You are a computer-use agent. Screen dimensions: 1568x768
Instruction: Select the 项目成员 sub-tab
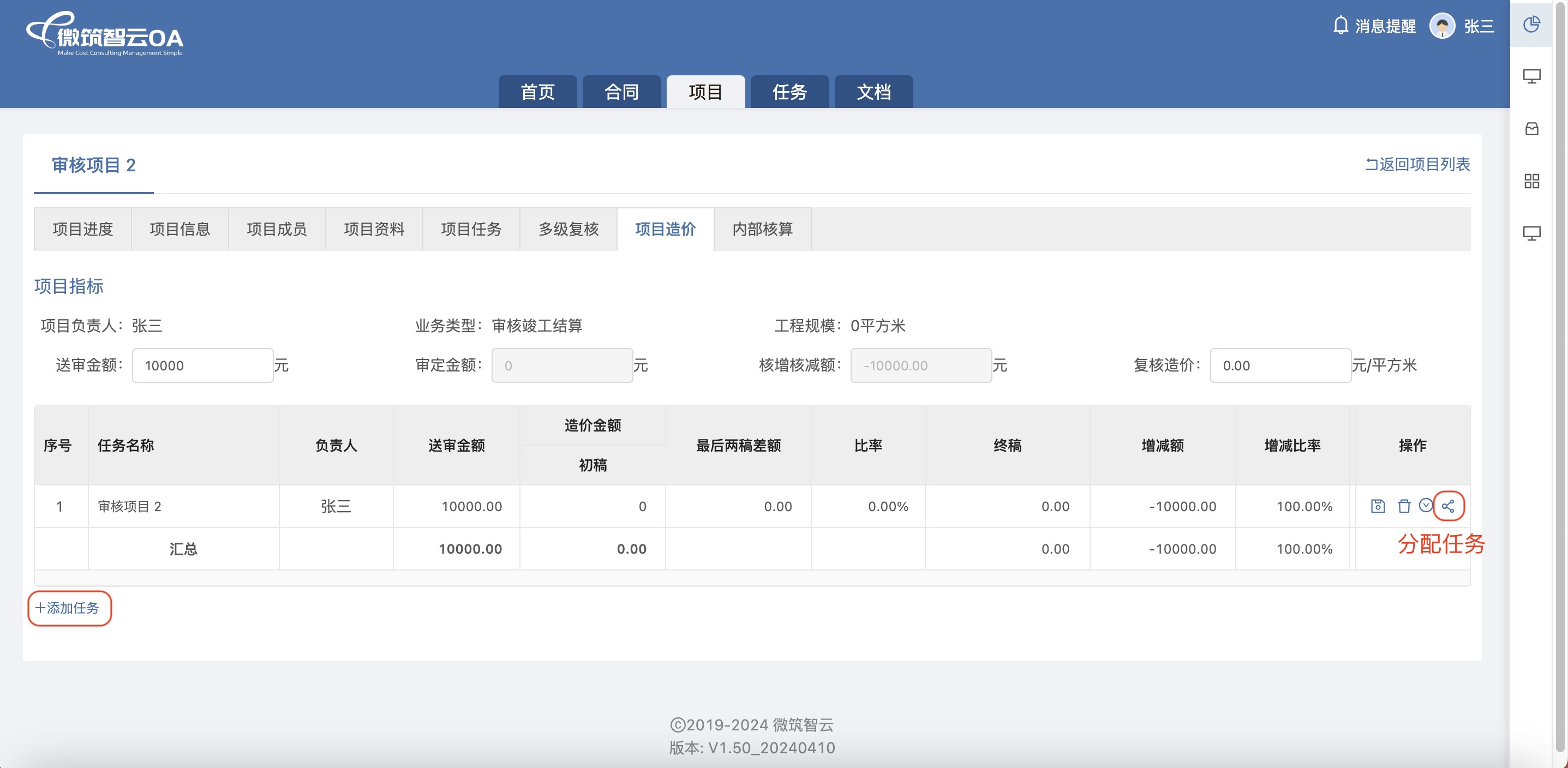tap(277, 229)
